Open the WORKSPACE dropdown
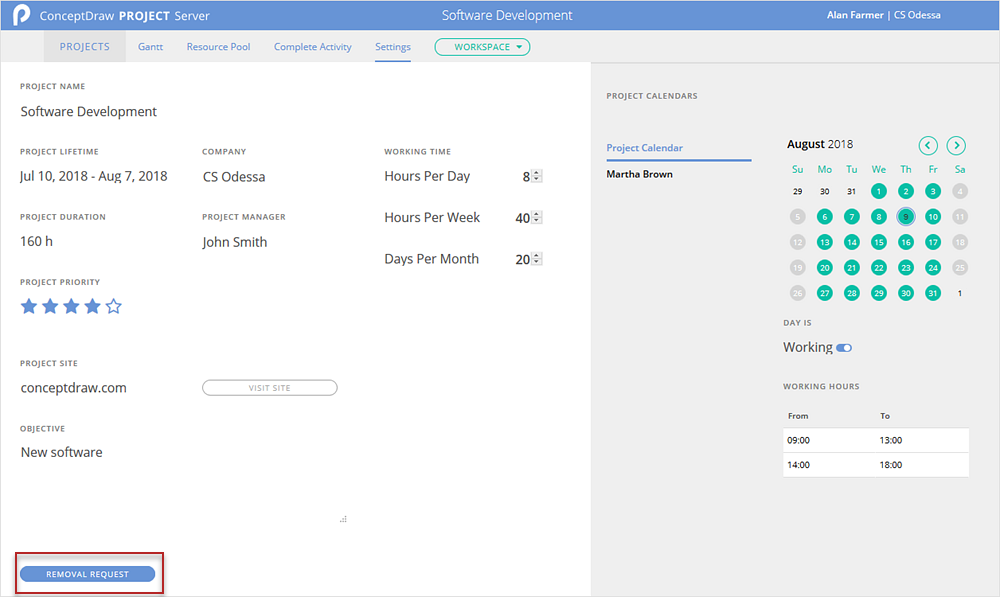The width and height of the screenshot is (1000, 597). 482,47
